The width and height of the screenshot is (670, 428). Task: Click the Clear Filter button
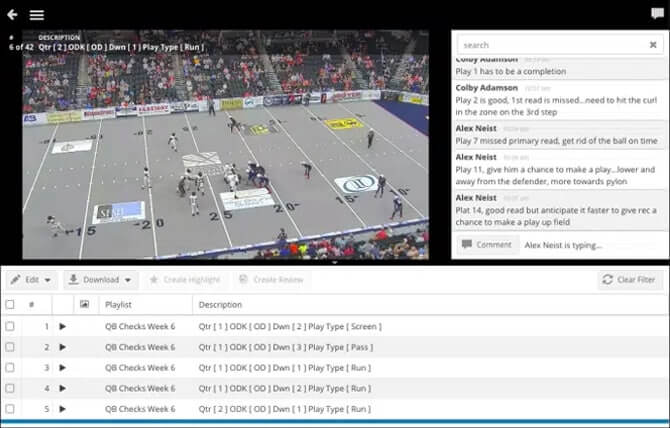pos(630,280)
